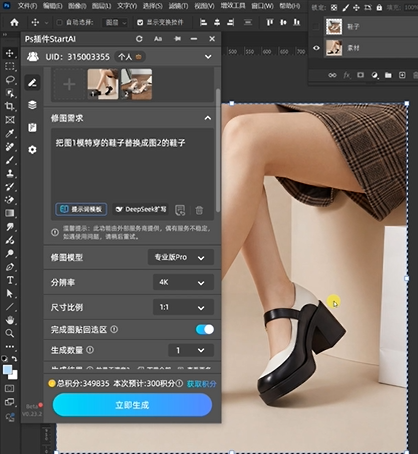This screenshot has height=454, width=418.
Task: Select the Line tool
Action: click(x=10, y=307)
